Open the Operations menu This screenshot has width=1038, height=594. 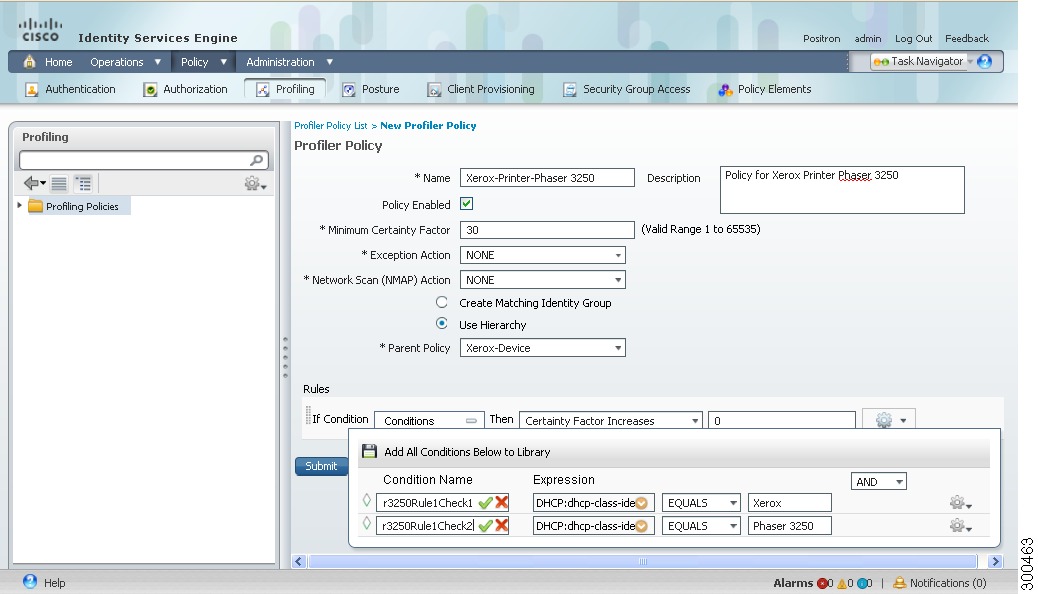[x=126, y=62]
